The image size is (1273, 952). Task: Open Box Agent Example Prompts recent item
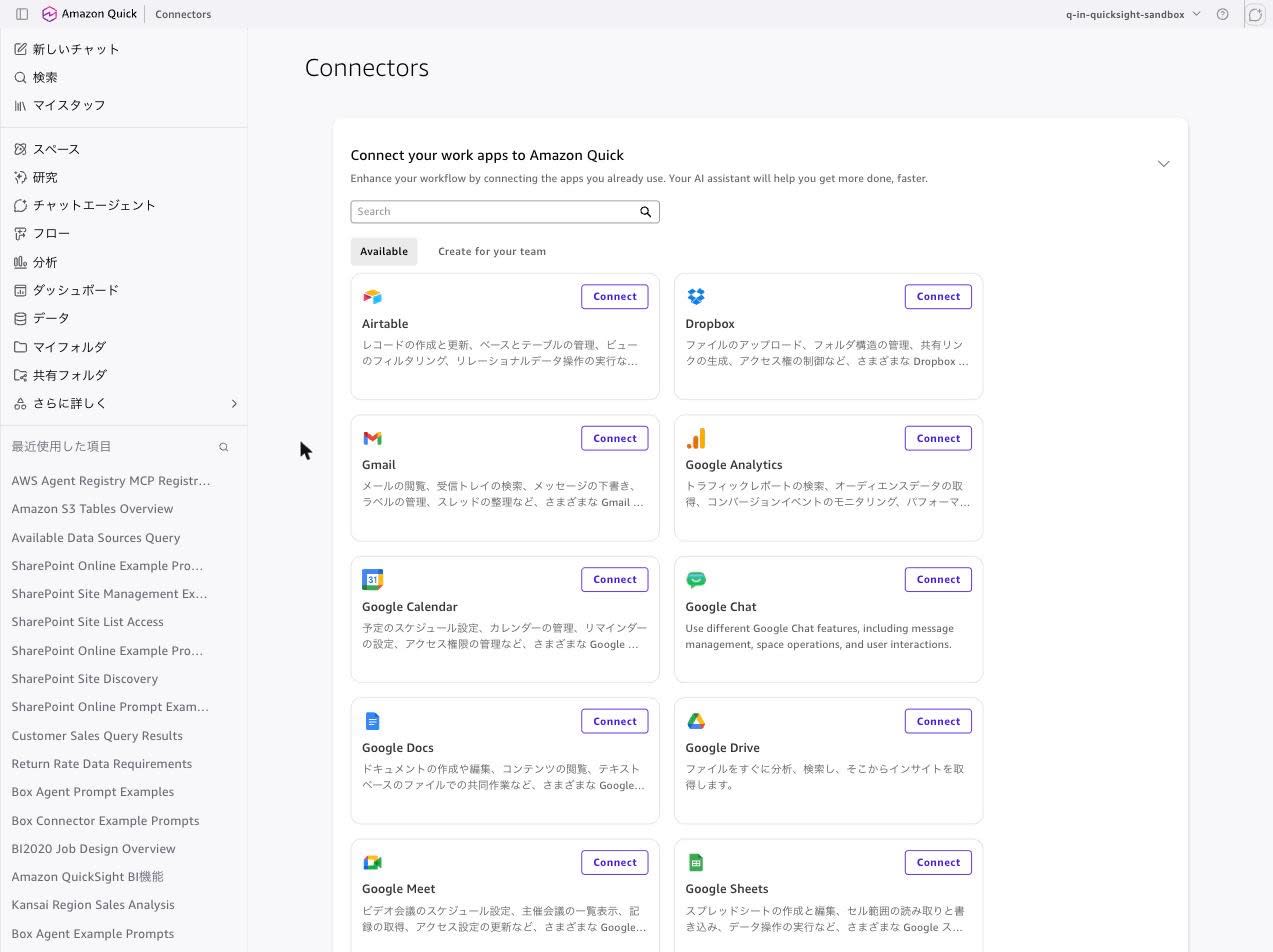tap(93, 934)
